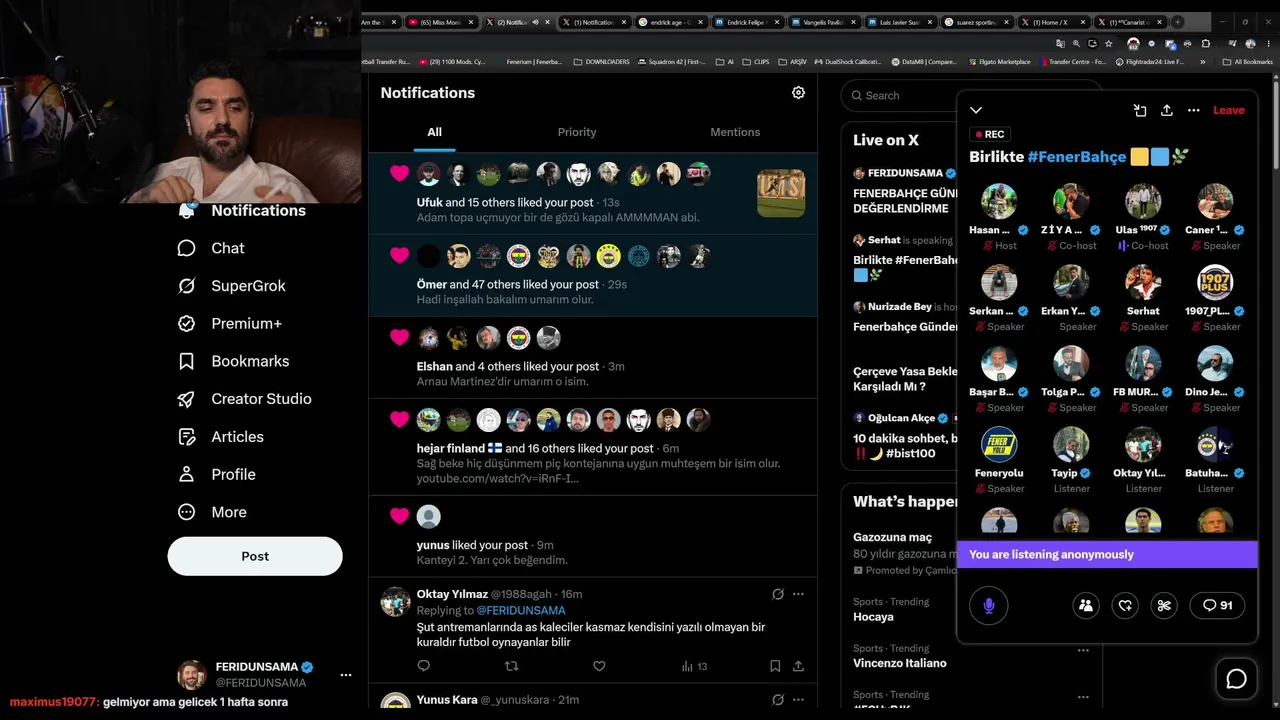
Task: Open the floating messages bubble button
Action: (1237, 679)
